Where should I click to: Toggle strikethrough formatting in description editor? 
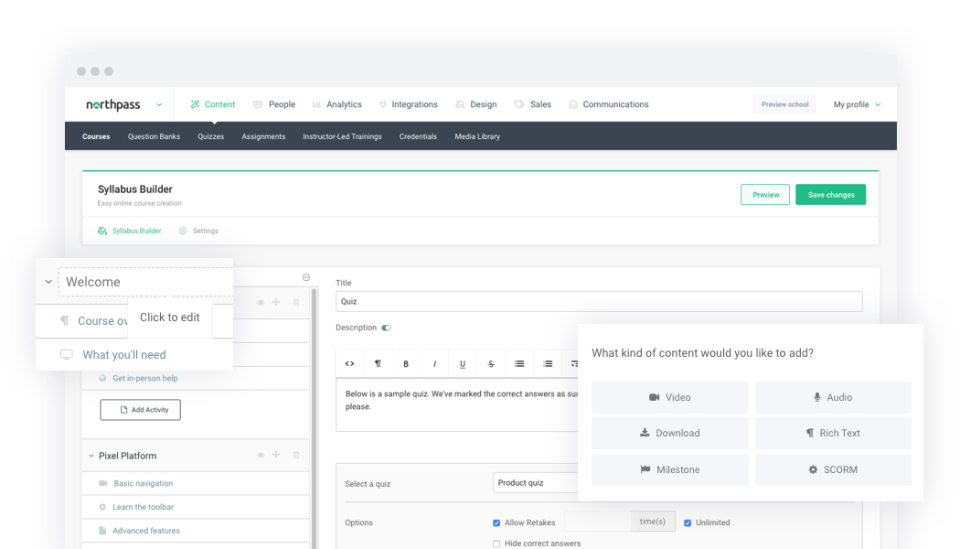click(x=491, y=364)
